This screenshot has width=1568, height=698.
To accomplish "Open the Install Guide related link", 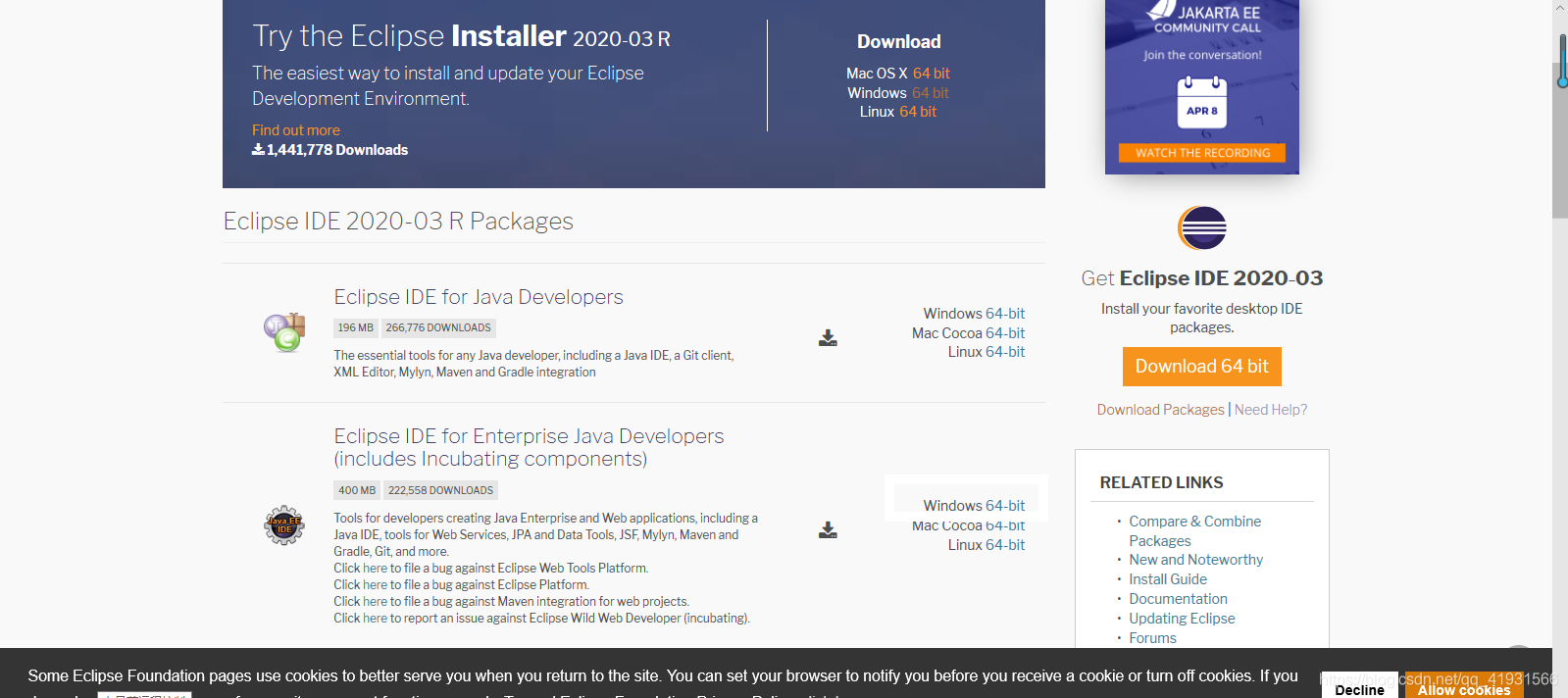I will click(x=1168, y=579).
